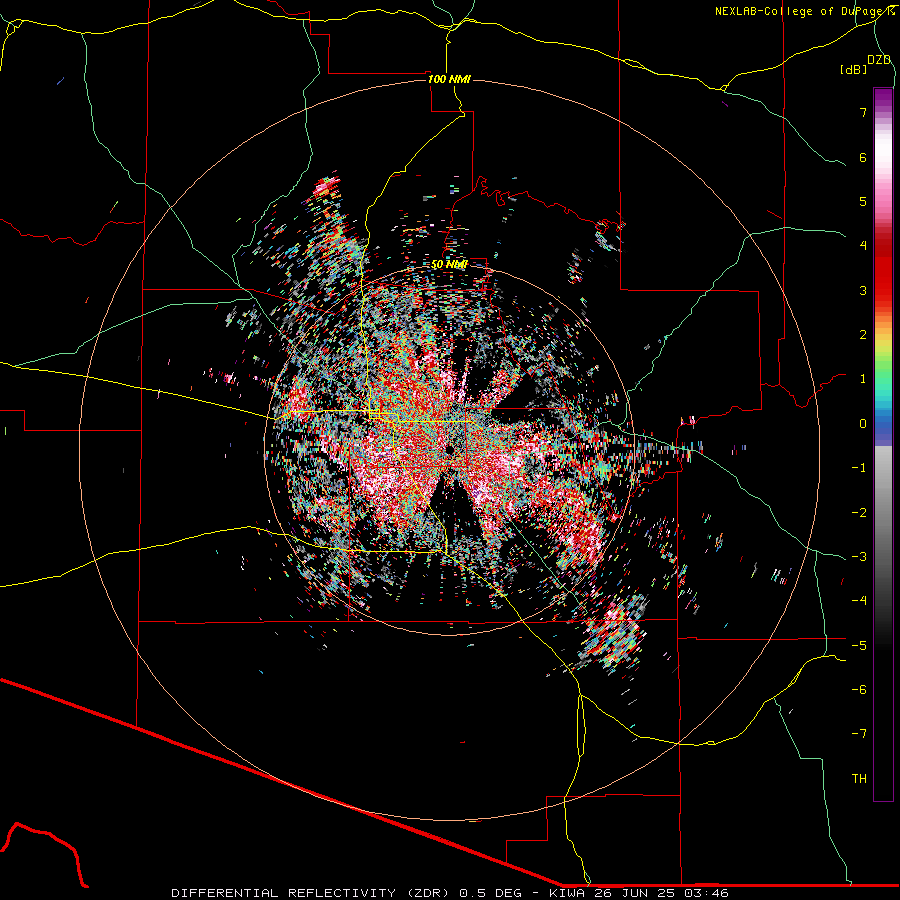
Task: Click the "0" tick label on color scale
Action: (863, 424)
